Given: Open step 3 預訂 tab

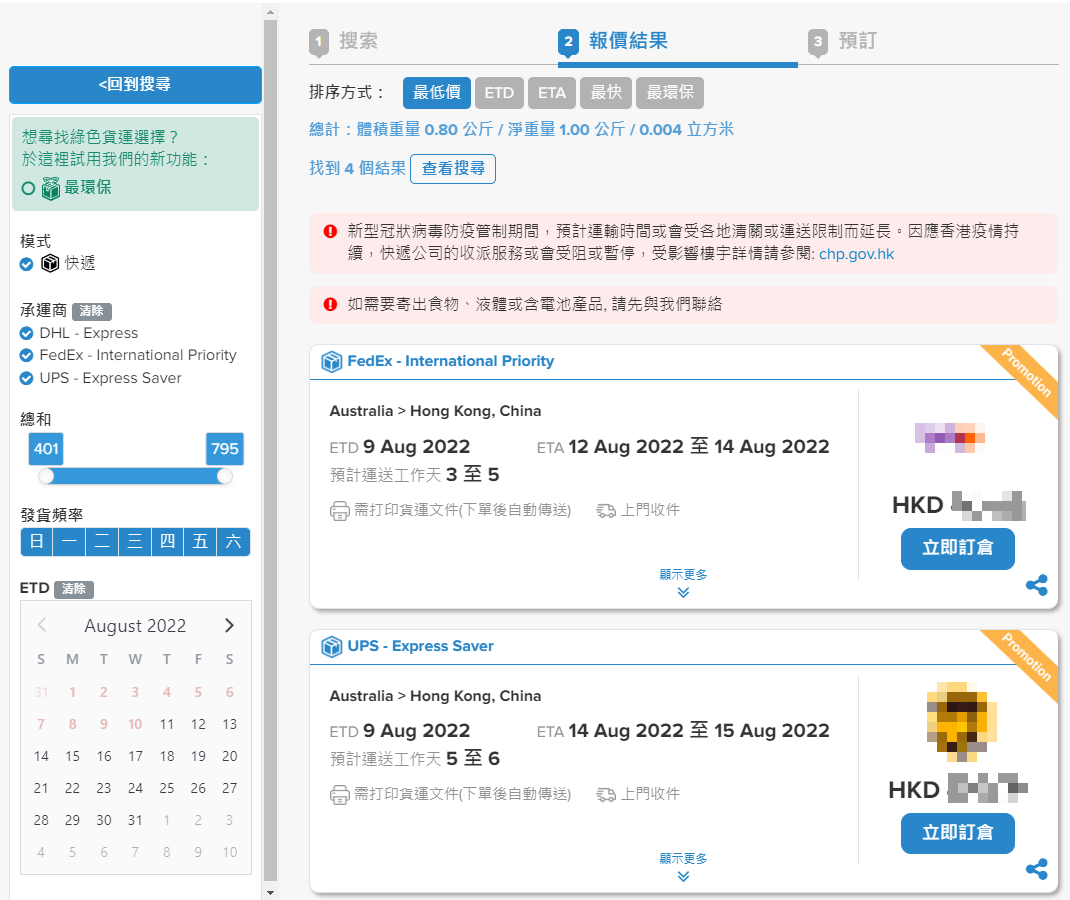Looking at the screenshot, I should point(842,42).
